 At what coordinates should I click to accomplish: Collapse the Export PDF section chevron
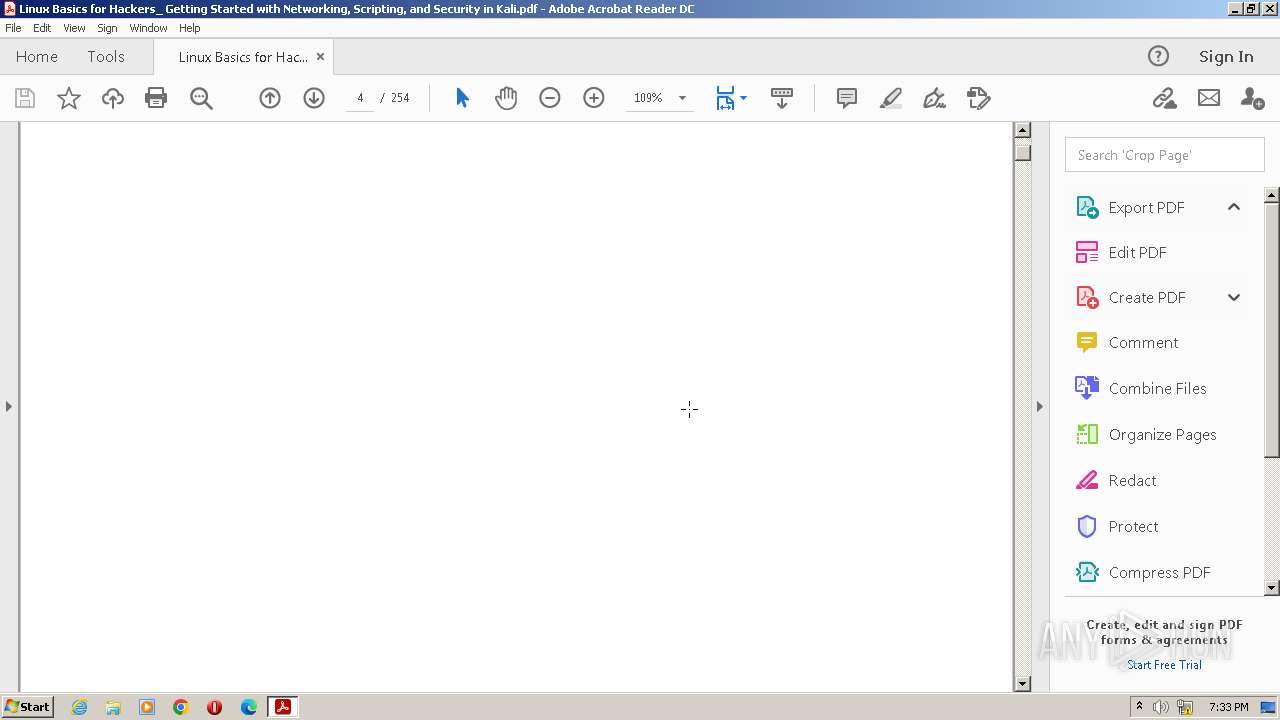(1234, 207)
